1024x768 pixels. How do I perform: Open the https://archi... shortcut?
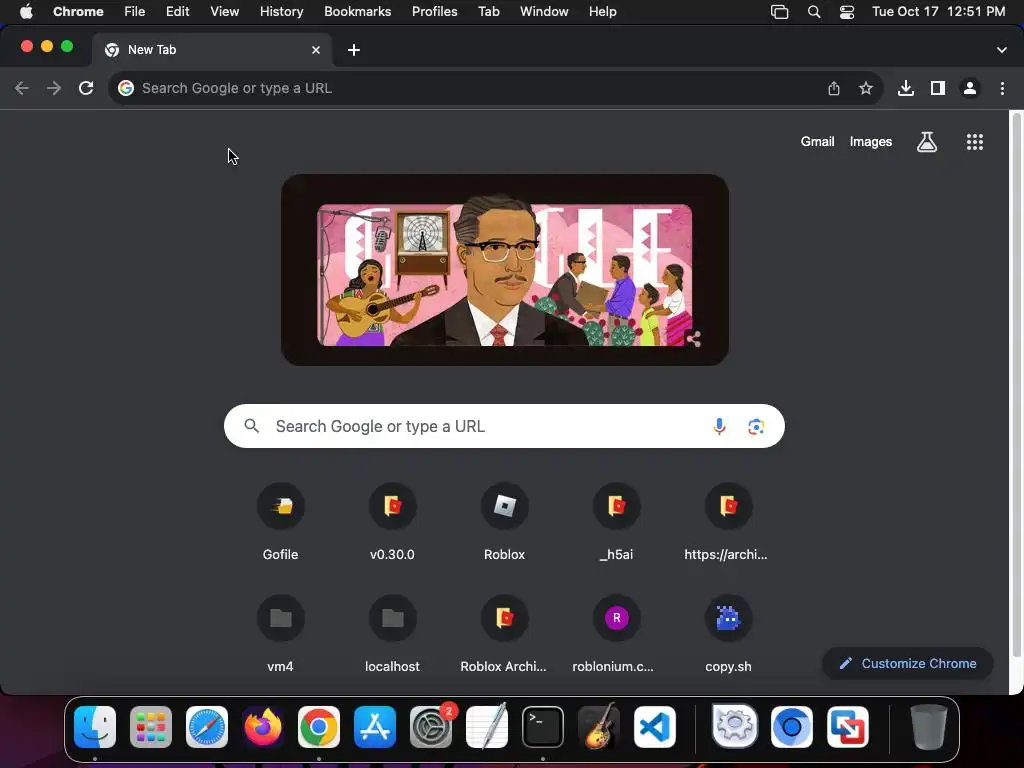728,523
